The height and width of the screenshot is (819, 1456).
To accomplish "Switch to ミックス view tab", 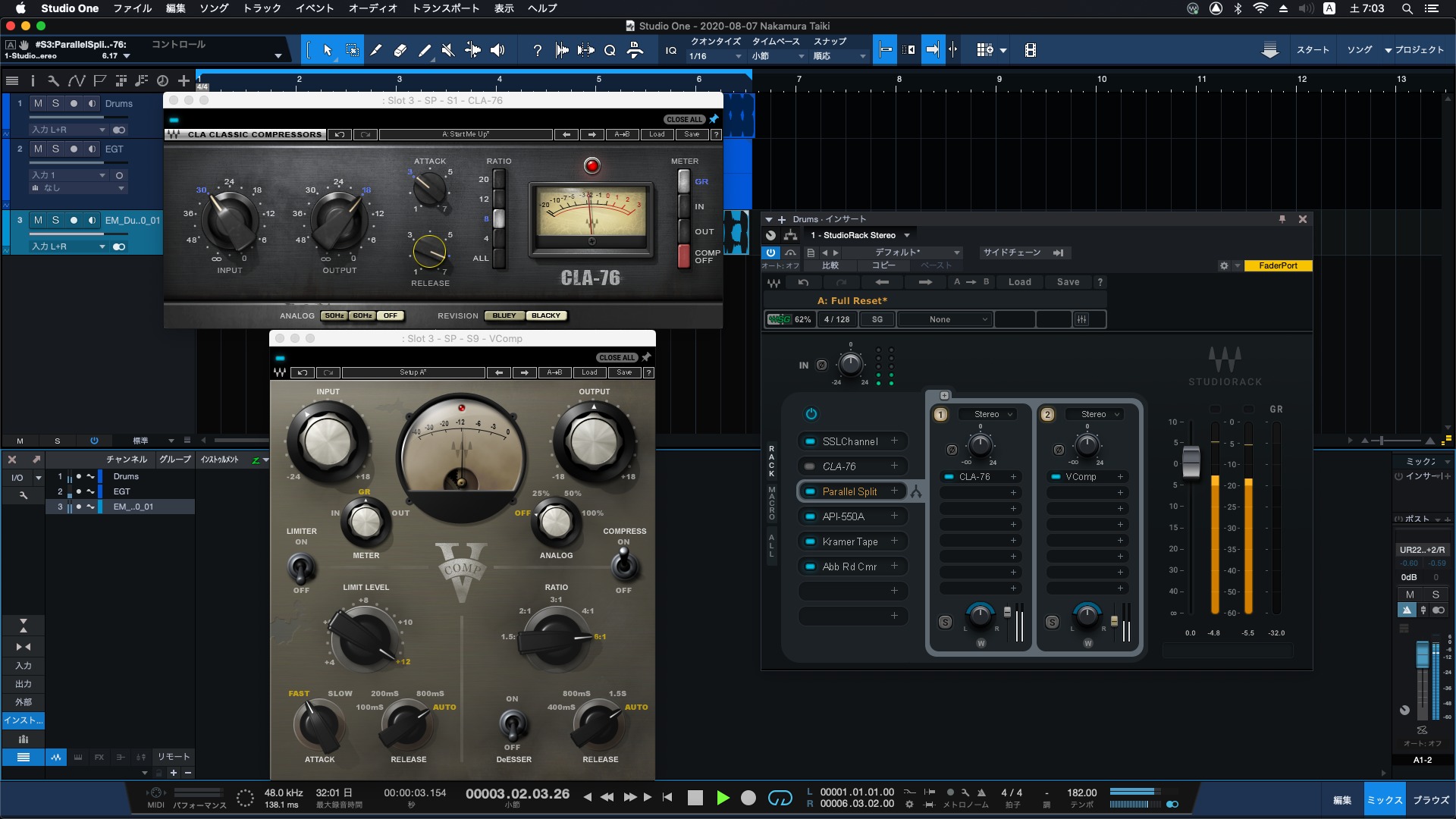I will coord(1385,800).
